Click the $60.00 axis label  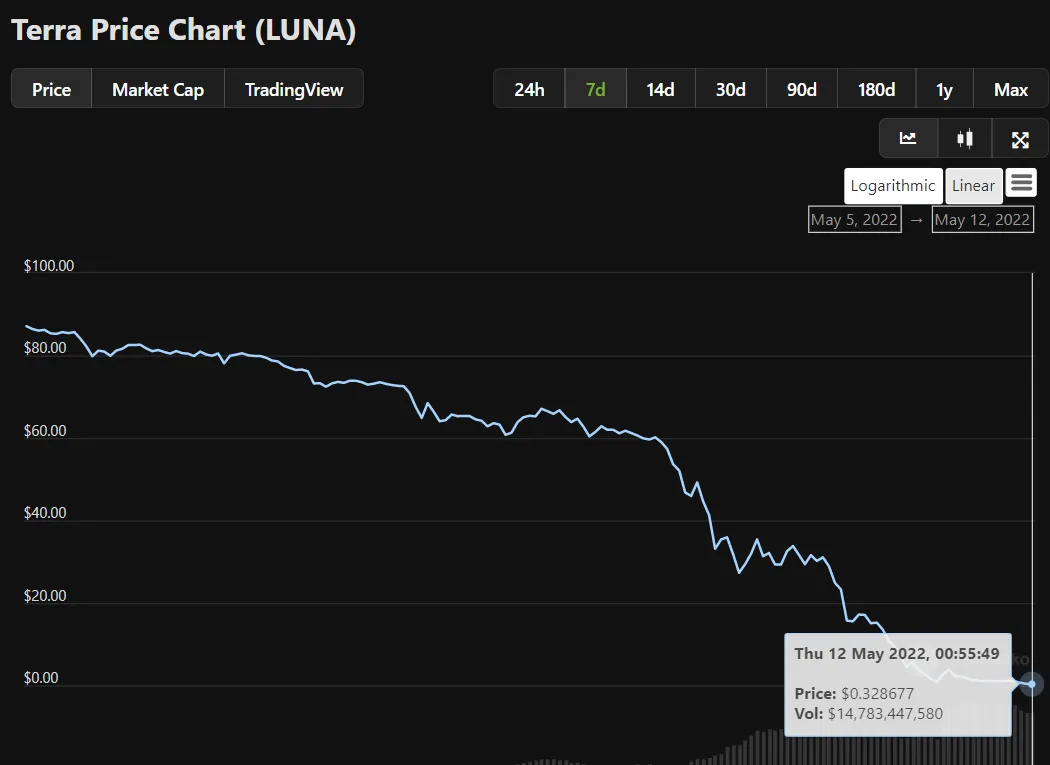(45, 431)
